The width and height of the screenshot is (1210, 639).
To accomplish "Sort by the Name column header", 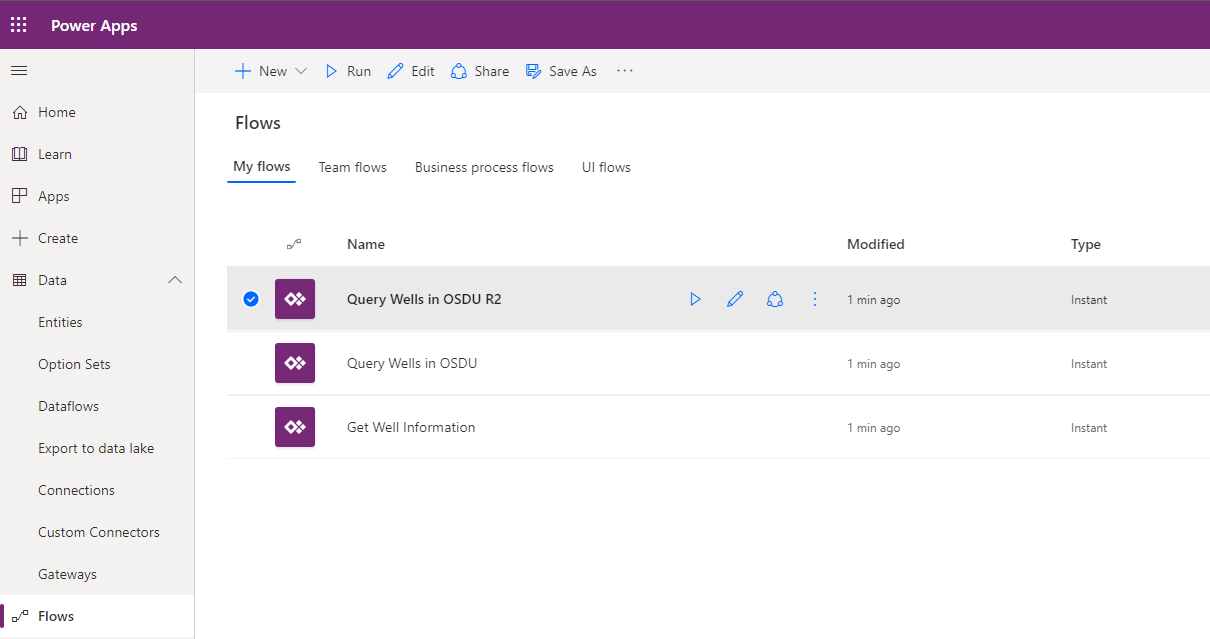I will [366, 244].
